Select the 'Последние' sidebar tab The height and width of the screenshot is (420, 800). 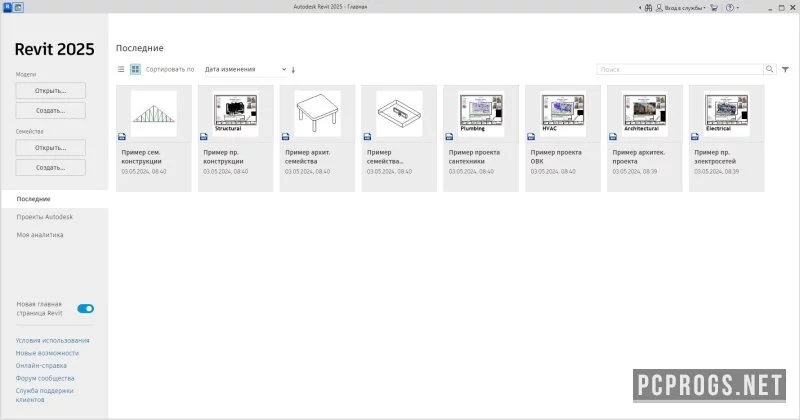(x=54, y=199)
